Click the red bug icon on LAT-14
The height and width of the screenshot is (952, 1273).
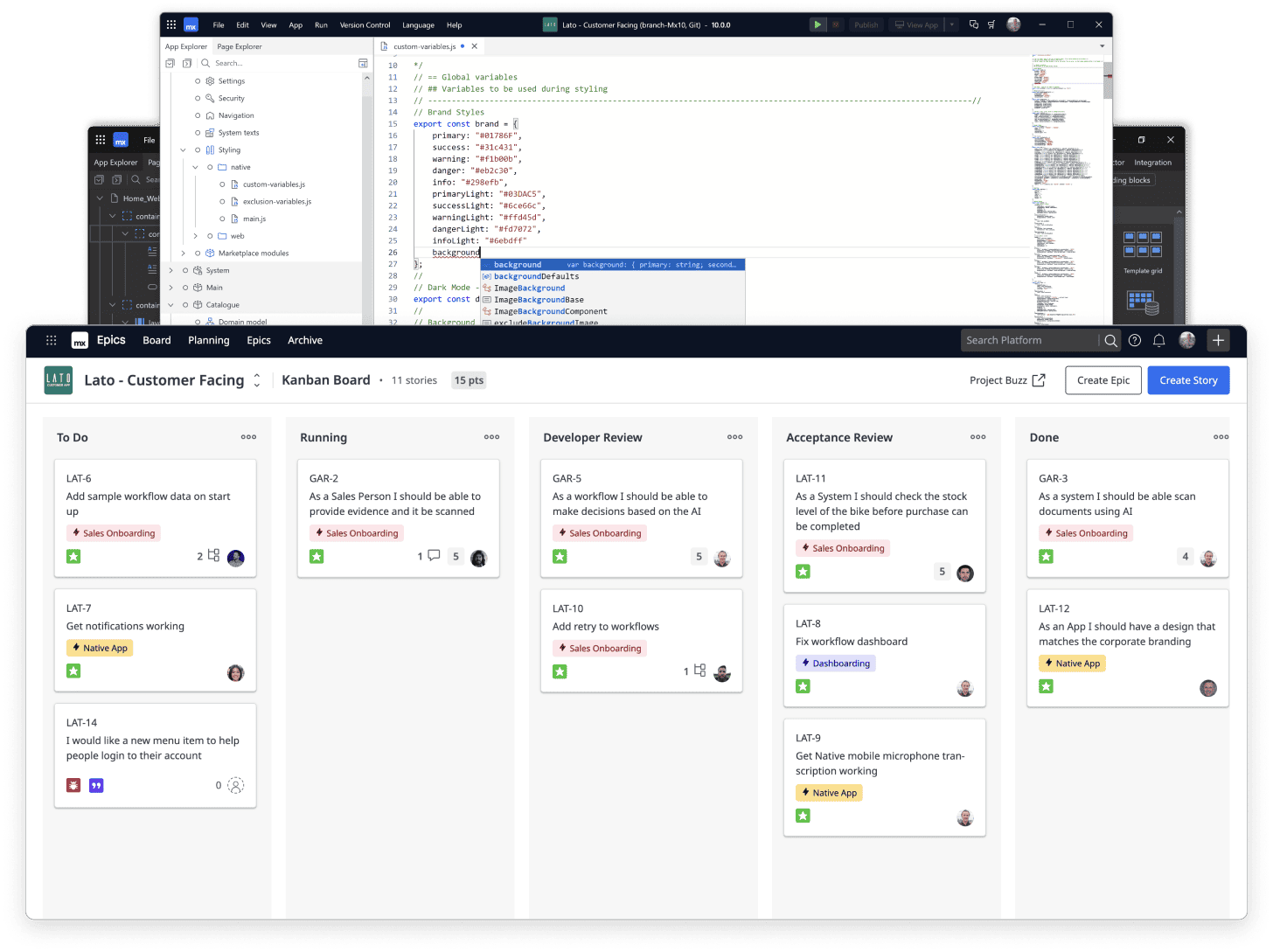[73, 785]
